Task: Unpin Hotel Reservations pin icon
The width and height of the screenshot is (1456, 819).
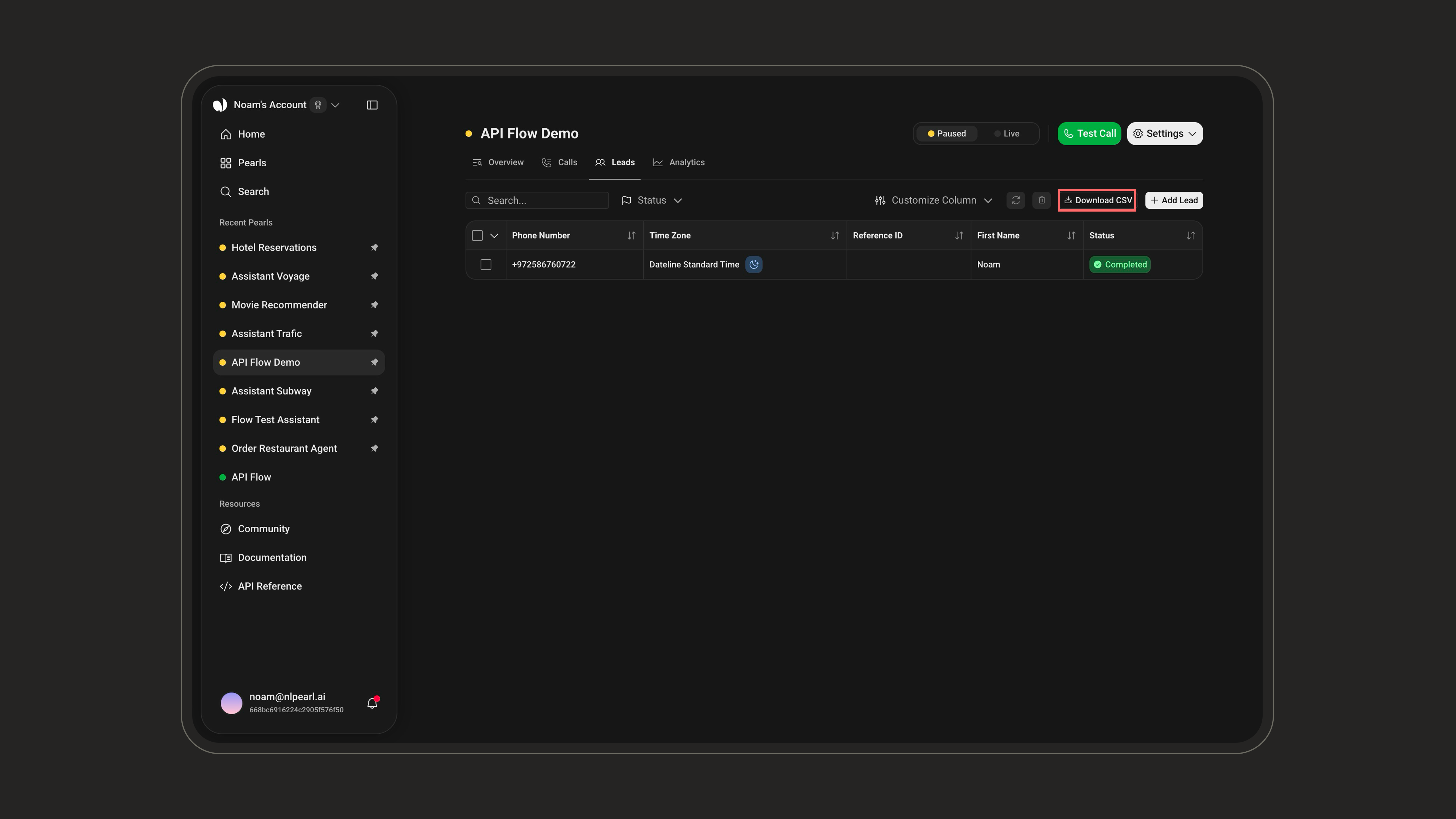Action: click(x=374, y=248)
